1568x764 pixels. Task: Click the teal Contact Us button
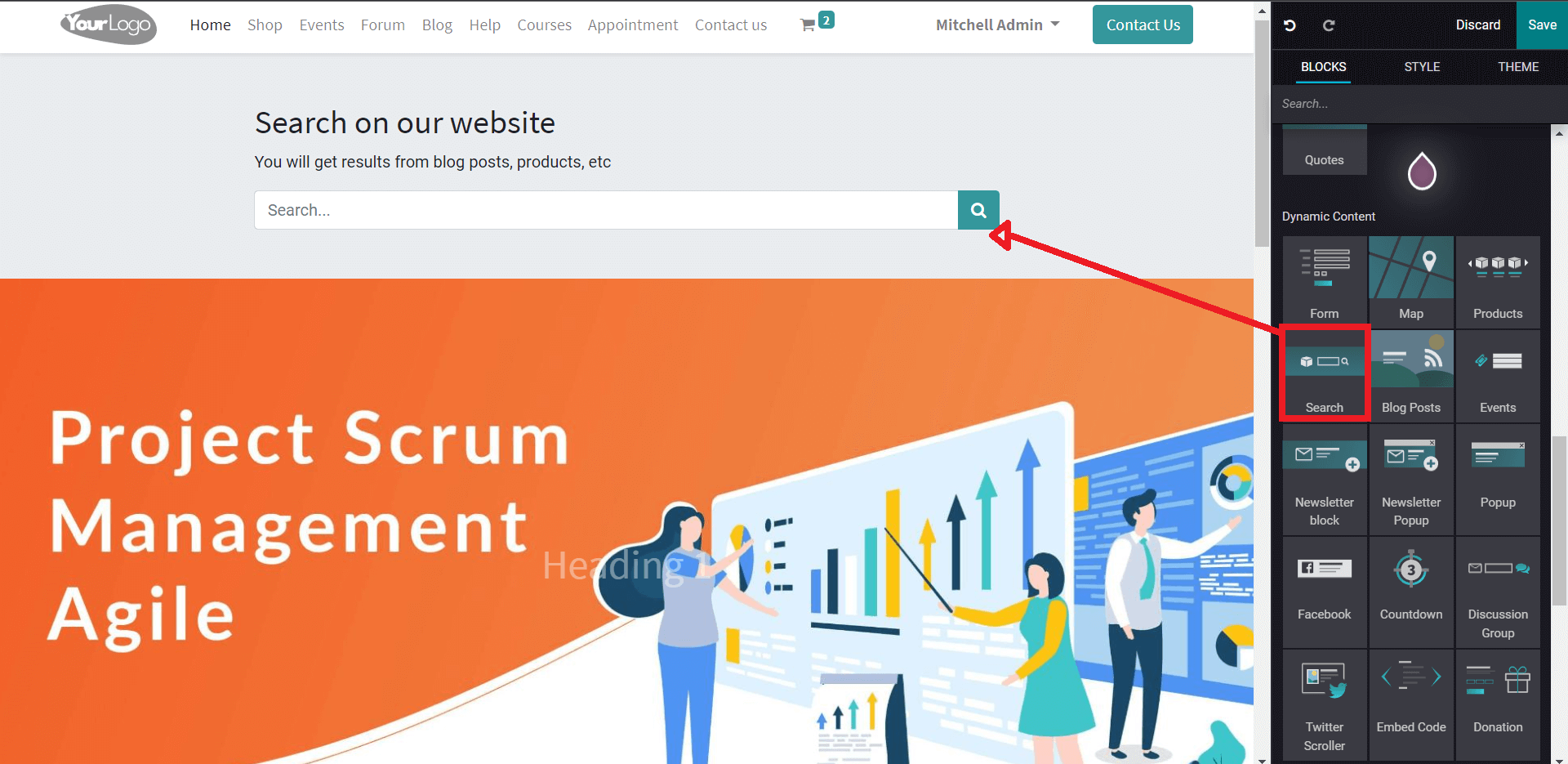click(1143, 25)
